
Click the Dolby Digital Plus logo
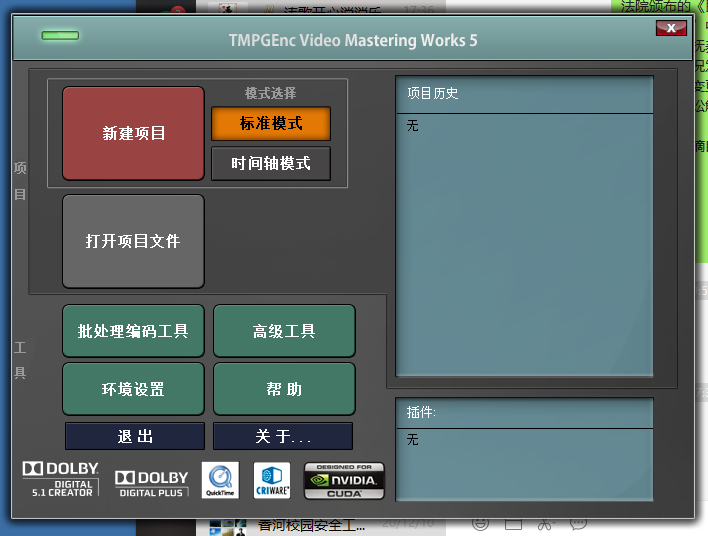151,484
